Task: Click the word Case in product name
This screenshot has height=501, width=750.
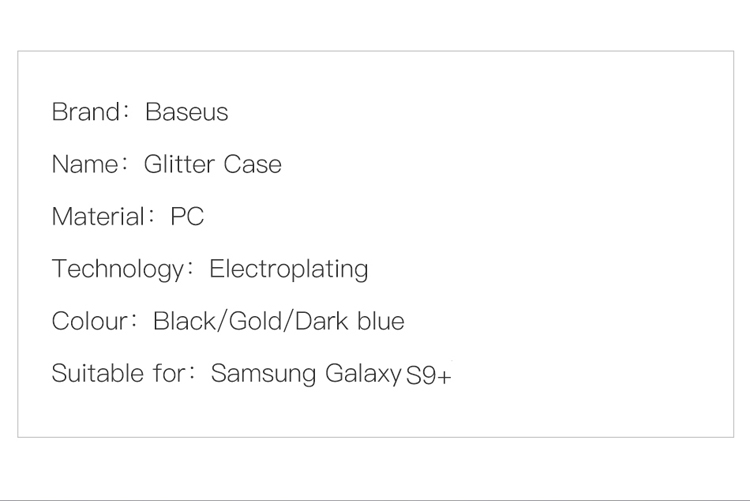Action: [x=253, y=165]
